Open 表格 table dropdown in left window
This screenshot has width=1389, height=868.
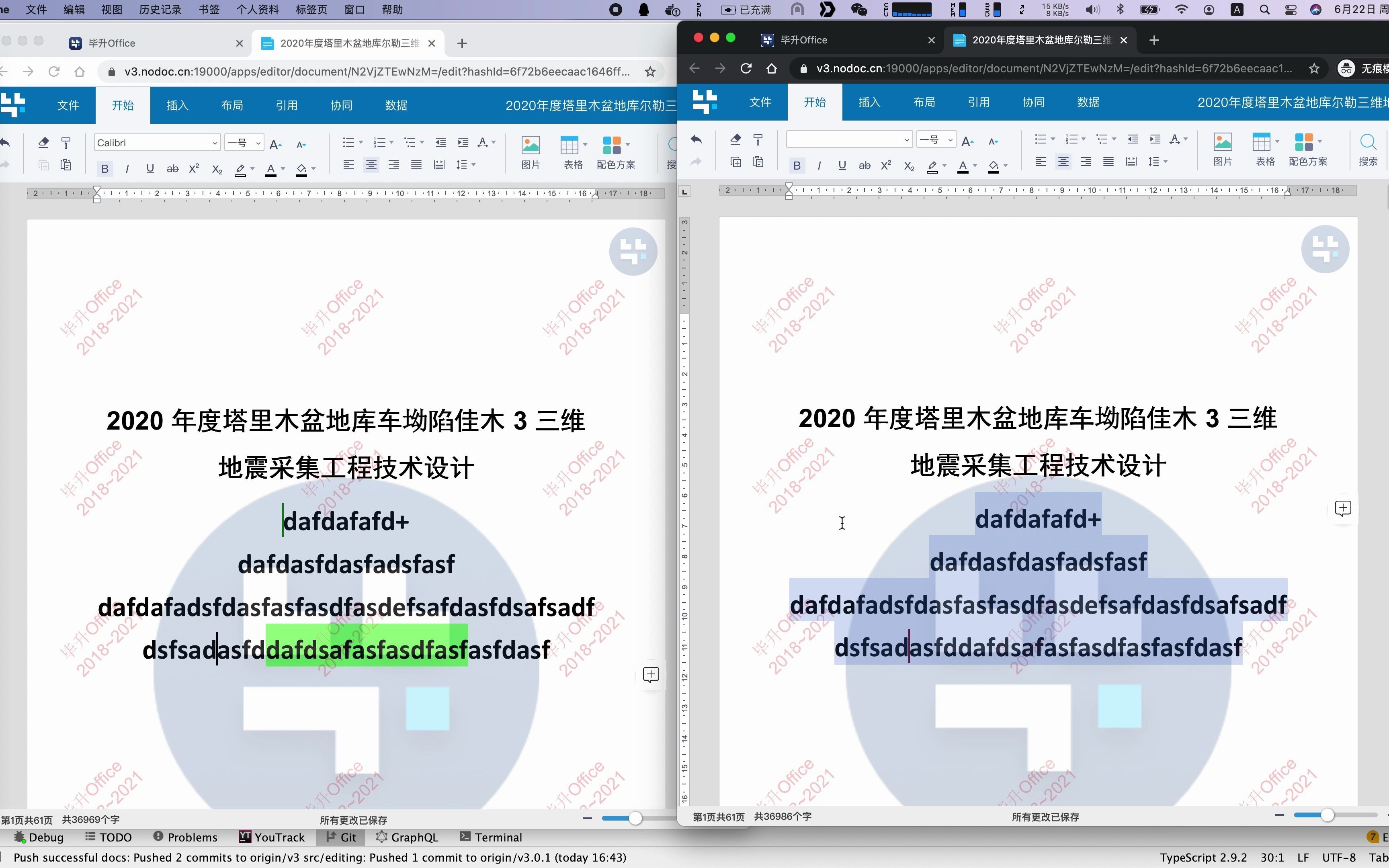[x=585, y=145]
